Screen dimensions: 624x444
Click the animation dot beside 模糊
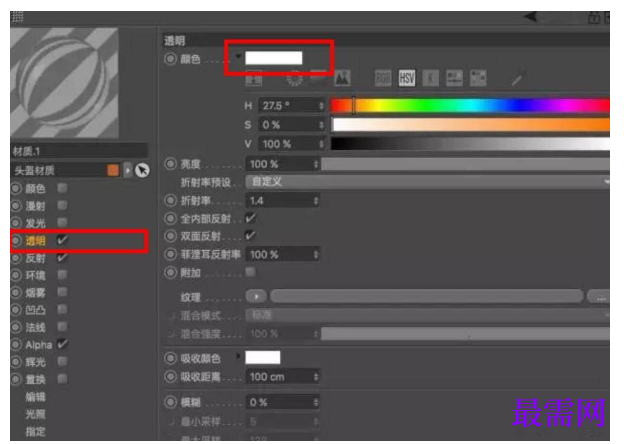pos(170,402)
